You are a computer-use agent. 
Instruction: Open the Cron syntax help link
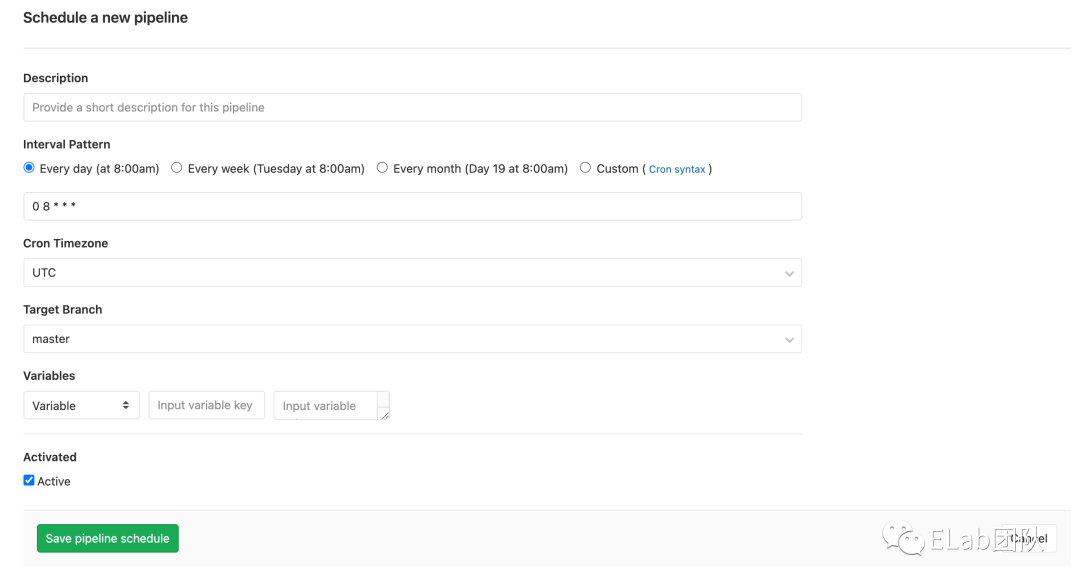[x=677, y=169]
